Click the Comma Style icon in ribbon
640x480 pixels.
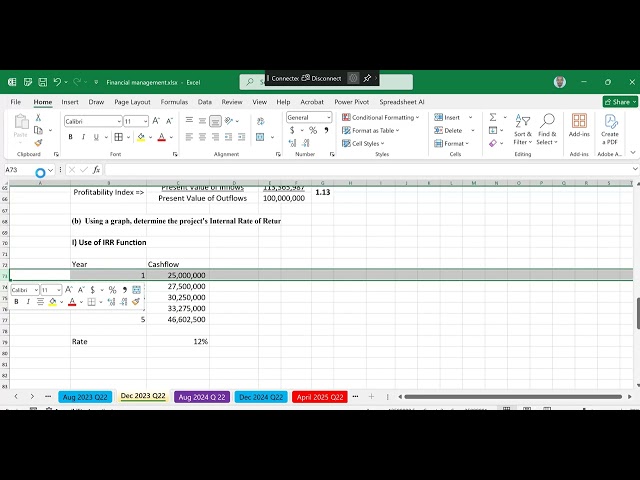pyautogui.click(x=326, y=130)
